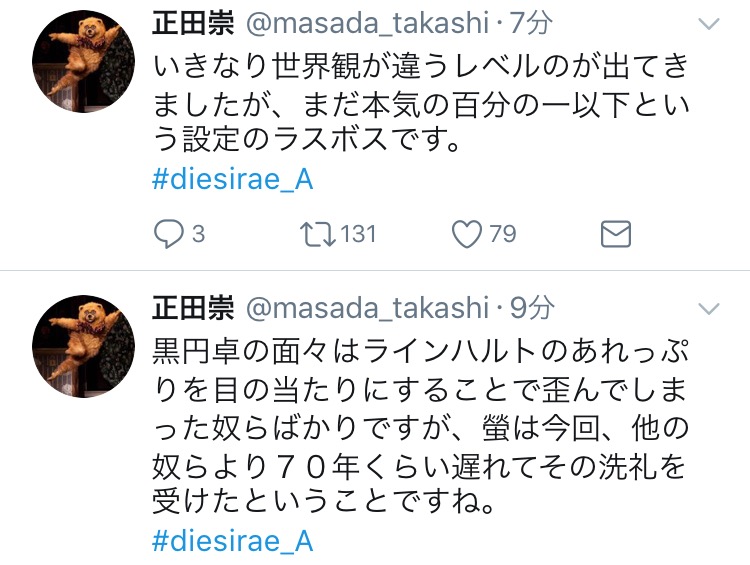Tap the bear avatar on the 9分 tweet
The height and width of the screenshot is (565, 750).
click(x=83, y=346)
